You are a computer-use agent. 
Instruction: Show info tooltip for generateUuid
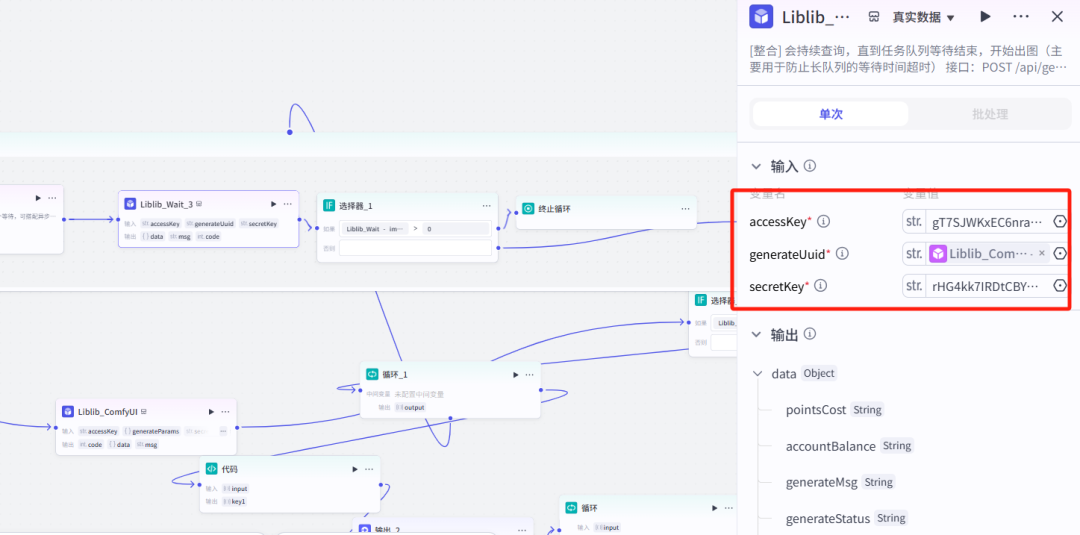click(842, 254)
